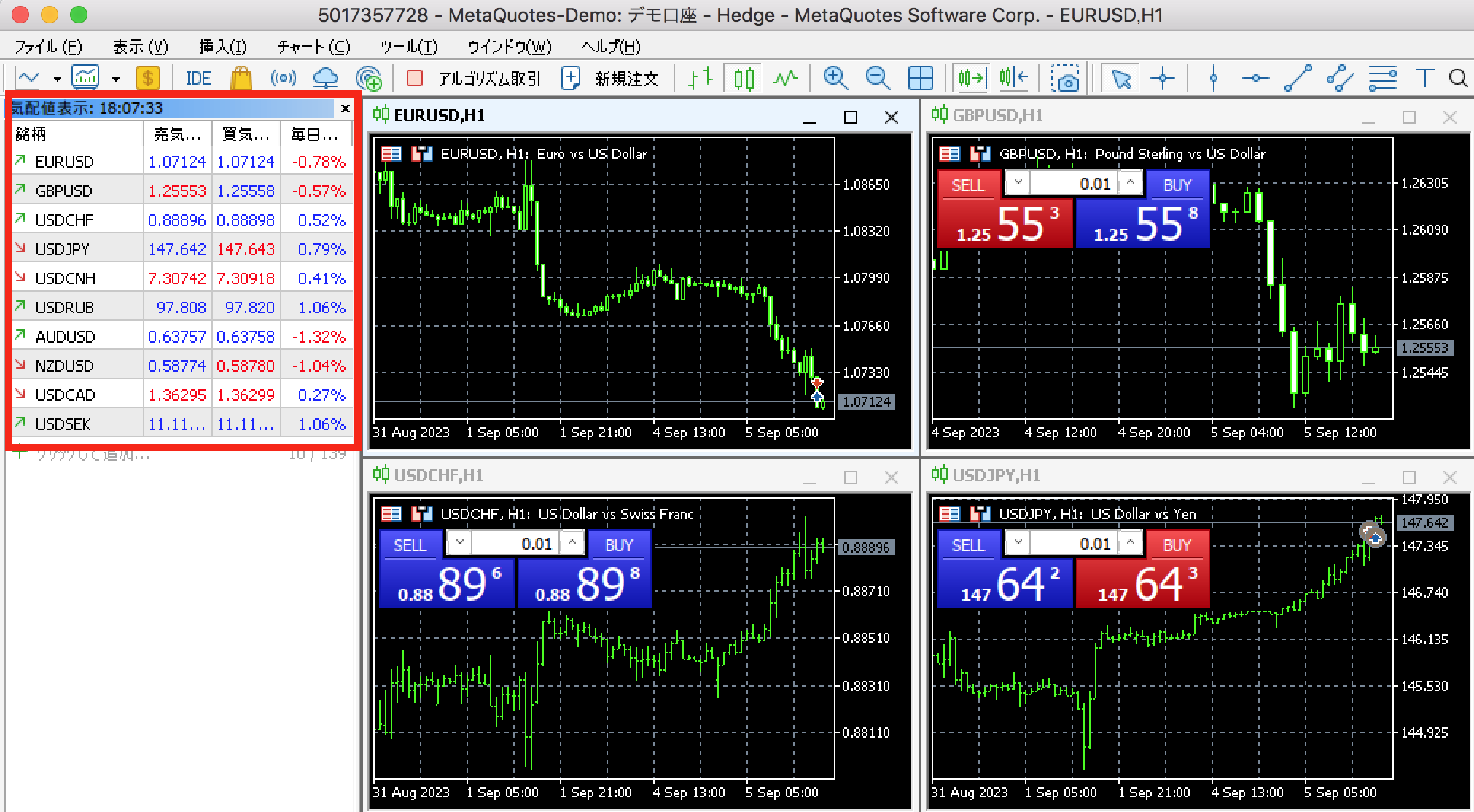Close the Market Watch panel
1474x812 pixels.
tap(346, 109)
